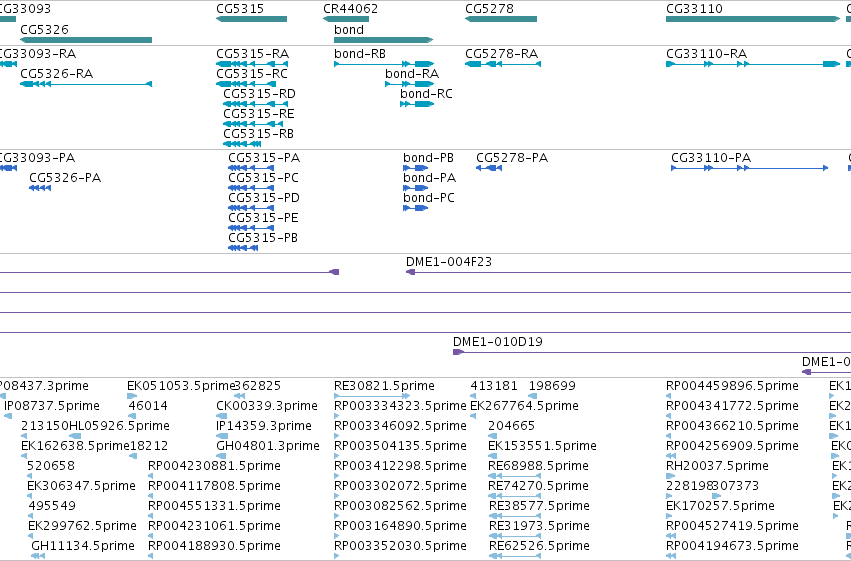851x561 pixels.
Task: Select the CG5315-PA protein label
Action: pyautogui.click(x=264, y=158)
